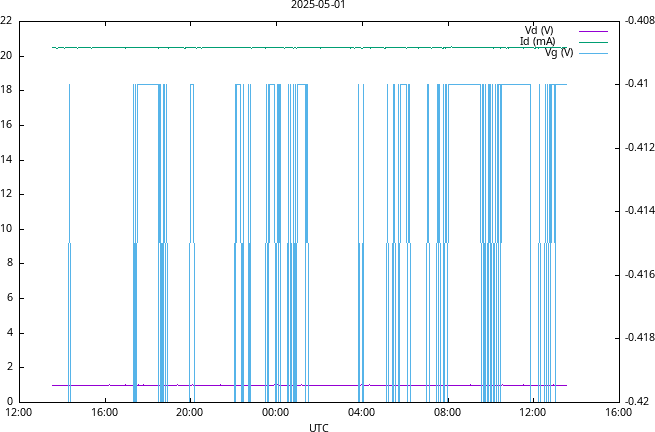Click left axis tick label 4
This screenshot has width=655, height=432.
click(9, 333)
